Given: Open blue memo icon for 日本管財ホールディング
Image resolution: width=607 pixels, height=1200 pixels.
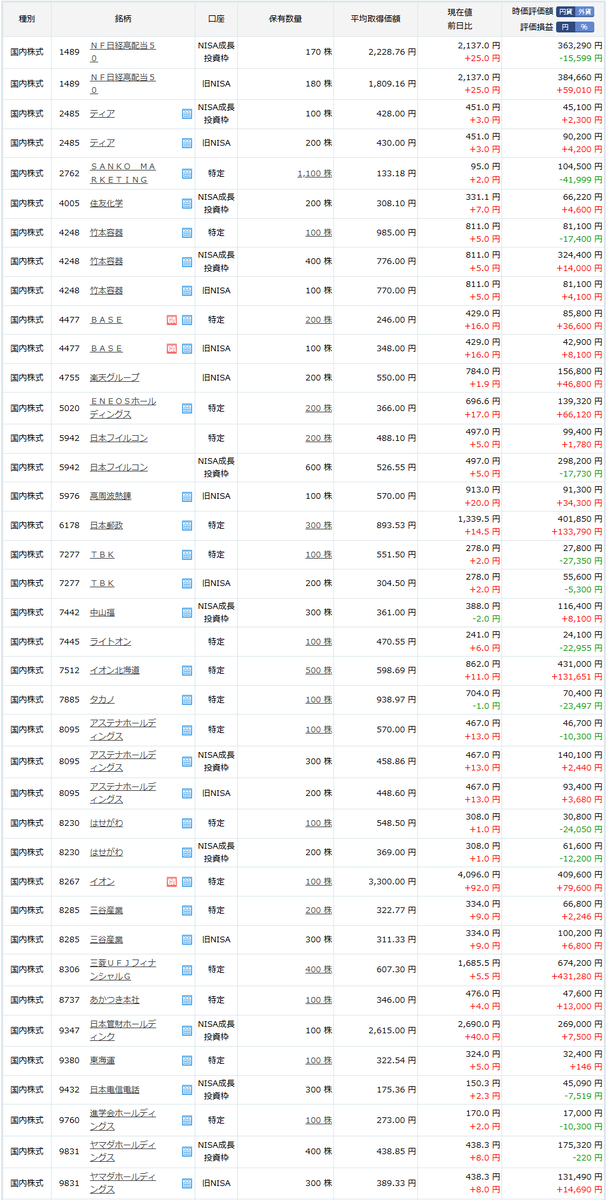Looking at the screenshot, I should 187,1029.
